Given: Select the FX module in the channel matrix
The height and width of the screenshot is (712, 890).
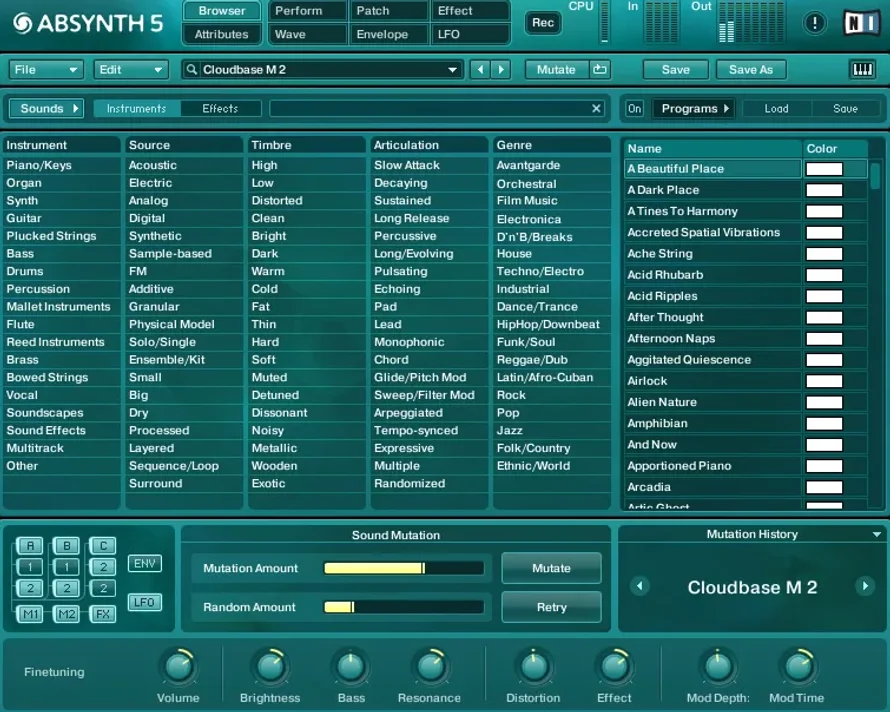Looking at the screenshot, I should [x=101, y=613].
